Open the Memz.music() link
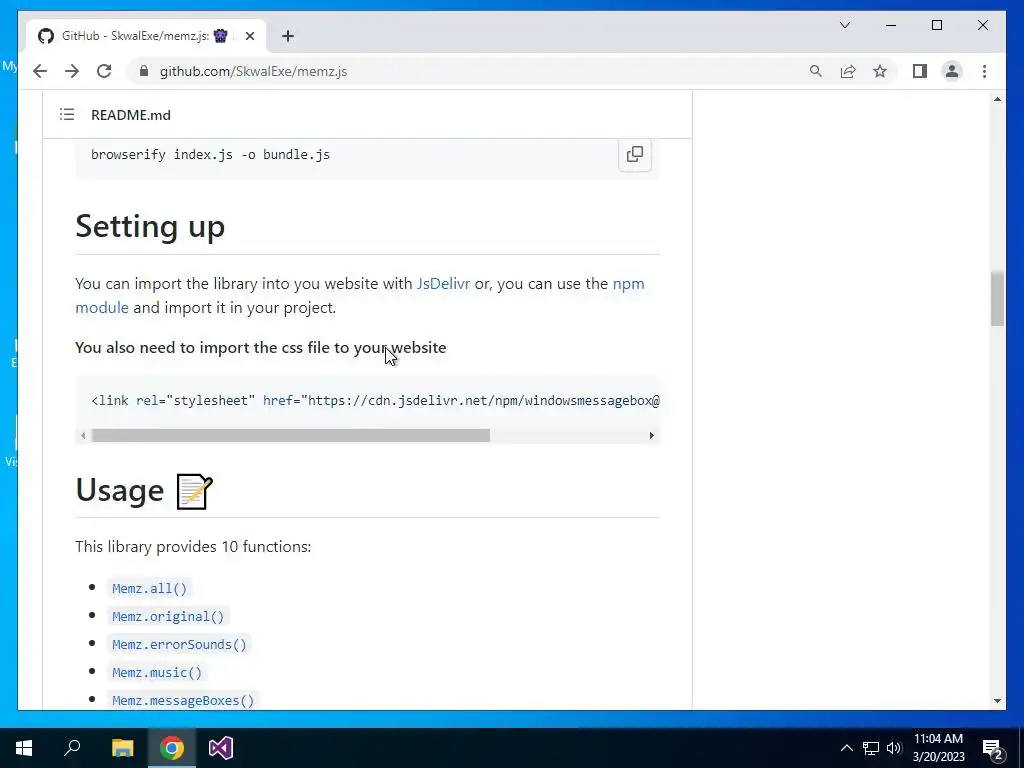The height and width of the screenshot is (768, 1024). pyautogui.click(x=157, y=673)
